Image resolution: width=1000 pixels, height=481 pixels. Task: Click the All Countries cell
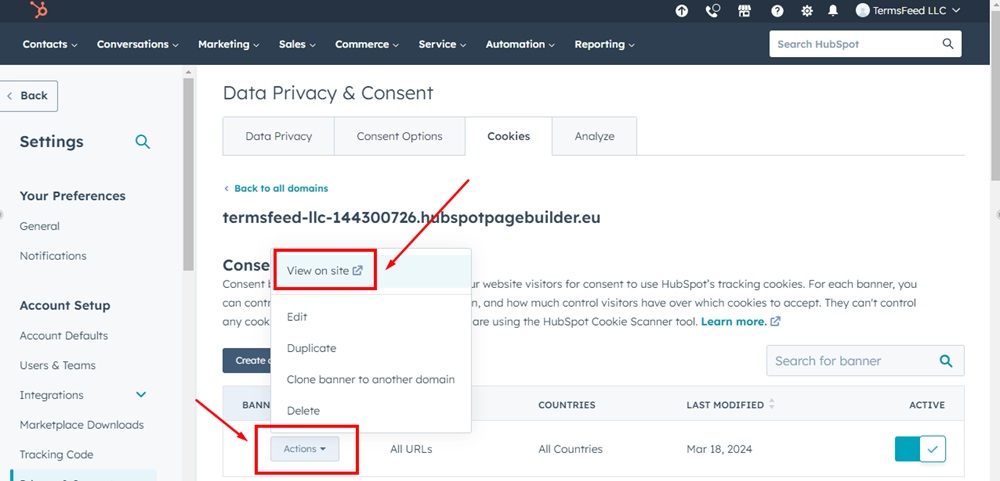pos(570,449)
